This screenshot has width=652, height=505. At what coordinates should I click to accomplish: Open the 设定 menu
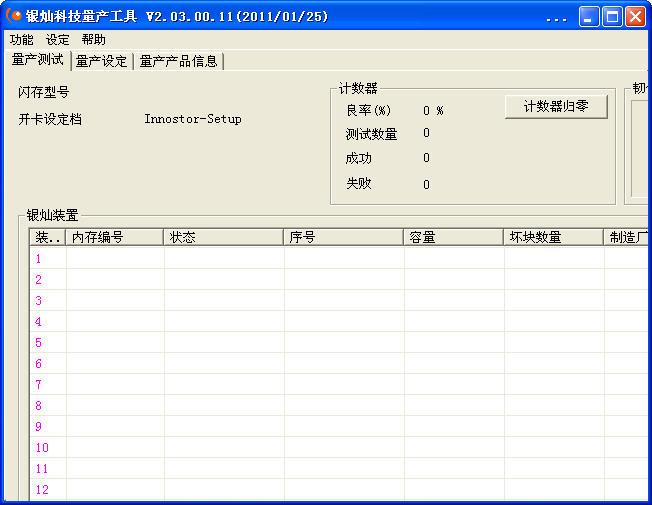click(57, 40)
